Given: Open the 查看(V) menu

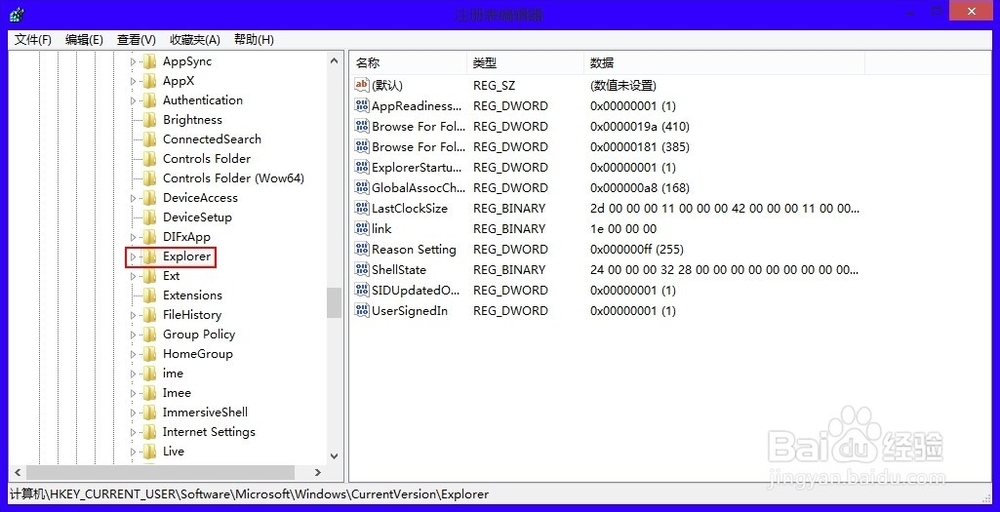Looking at the screenshot, I should click(x=136, y=40).
